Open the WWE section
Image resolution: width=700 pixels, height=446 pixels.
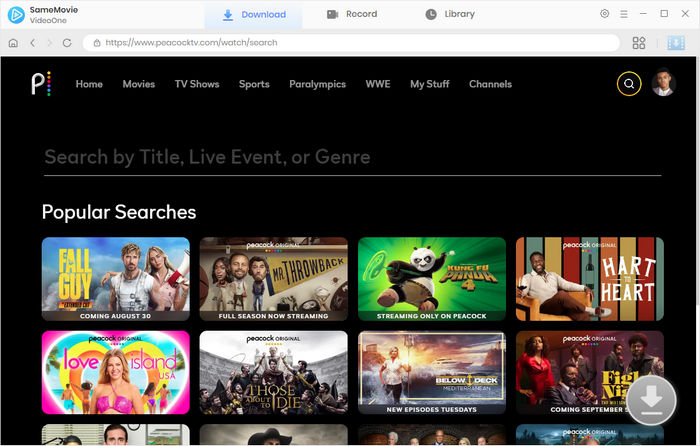pyautogui.click(x=378, y=84)
